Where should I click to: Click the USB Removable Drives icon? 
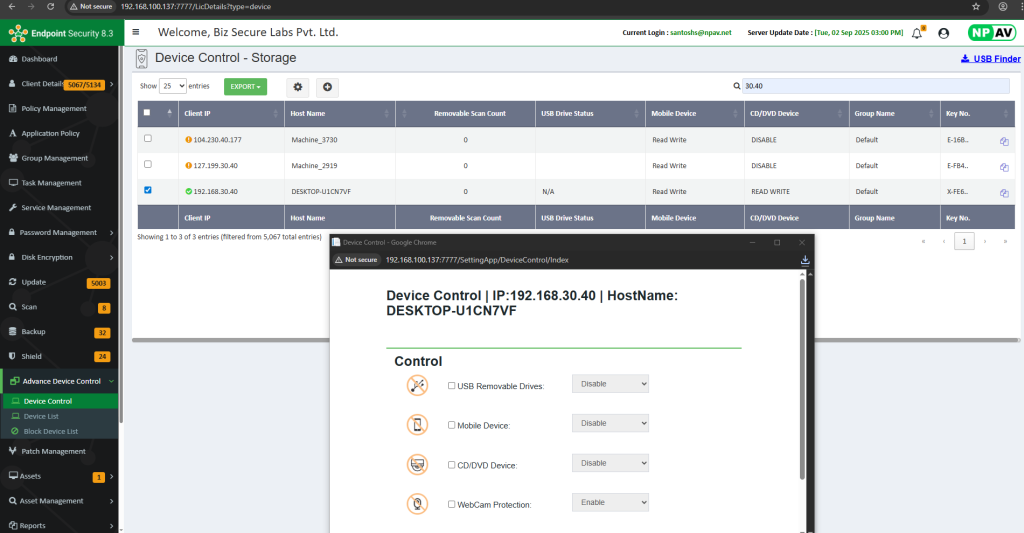tap(417, 385)
